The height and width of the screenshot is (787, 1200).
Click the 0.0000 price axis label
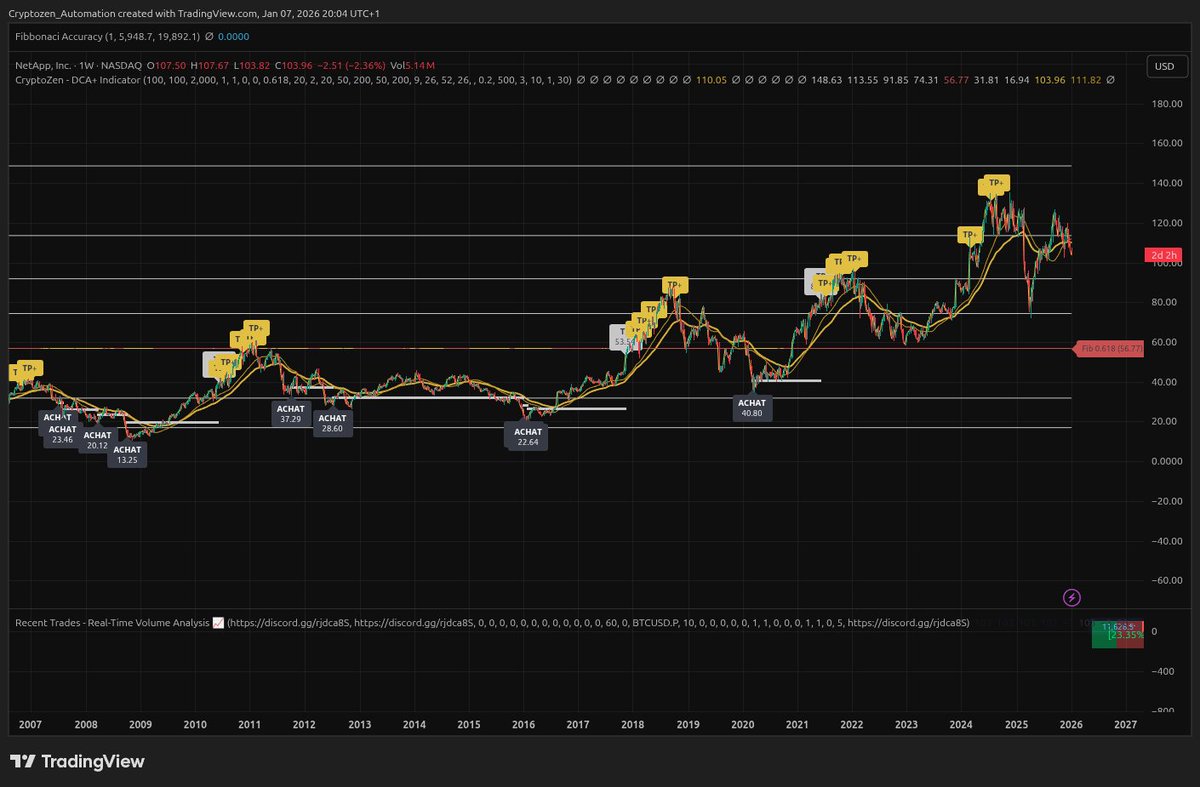1168,461
